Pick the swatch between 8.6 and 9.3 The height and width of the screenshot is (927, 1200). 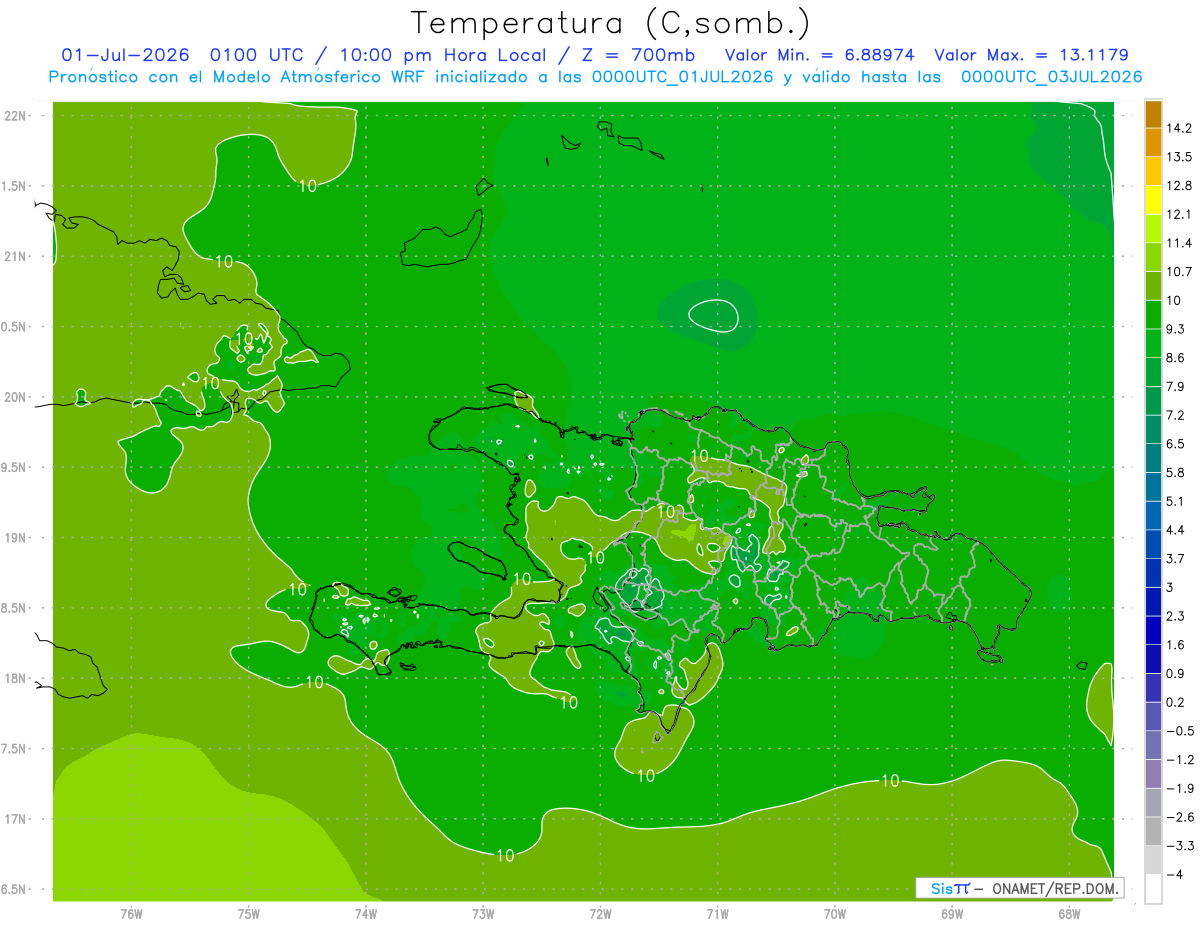[1153, 343]
